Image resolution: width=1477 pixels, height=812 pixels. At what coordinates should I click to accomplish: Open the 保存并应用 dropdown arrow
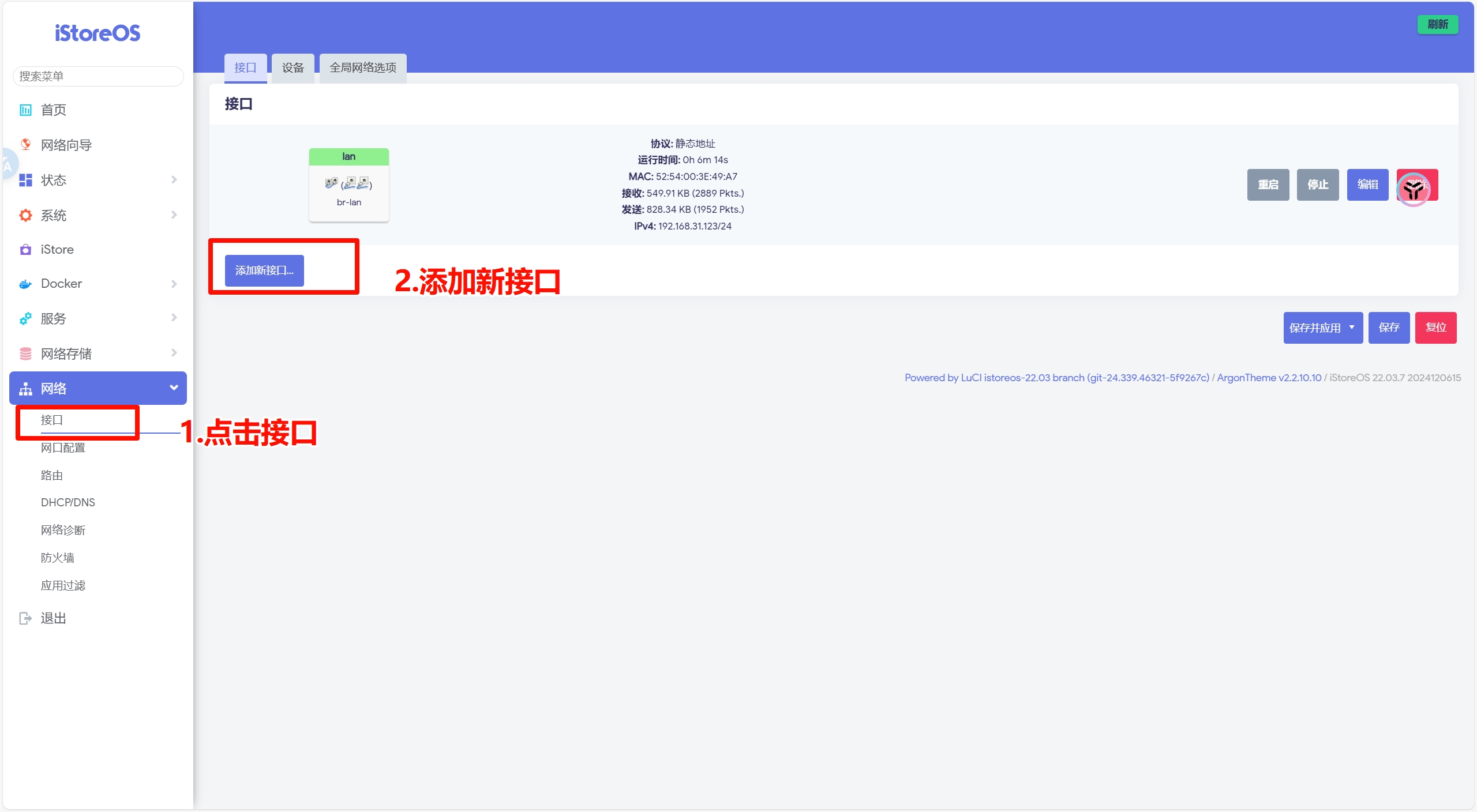[x=1351, y=328]
